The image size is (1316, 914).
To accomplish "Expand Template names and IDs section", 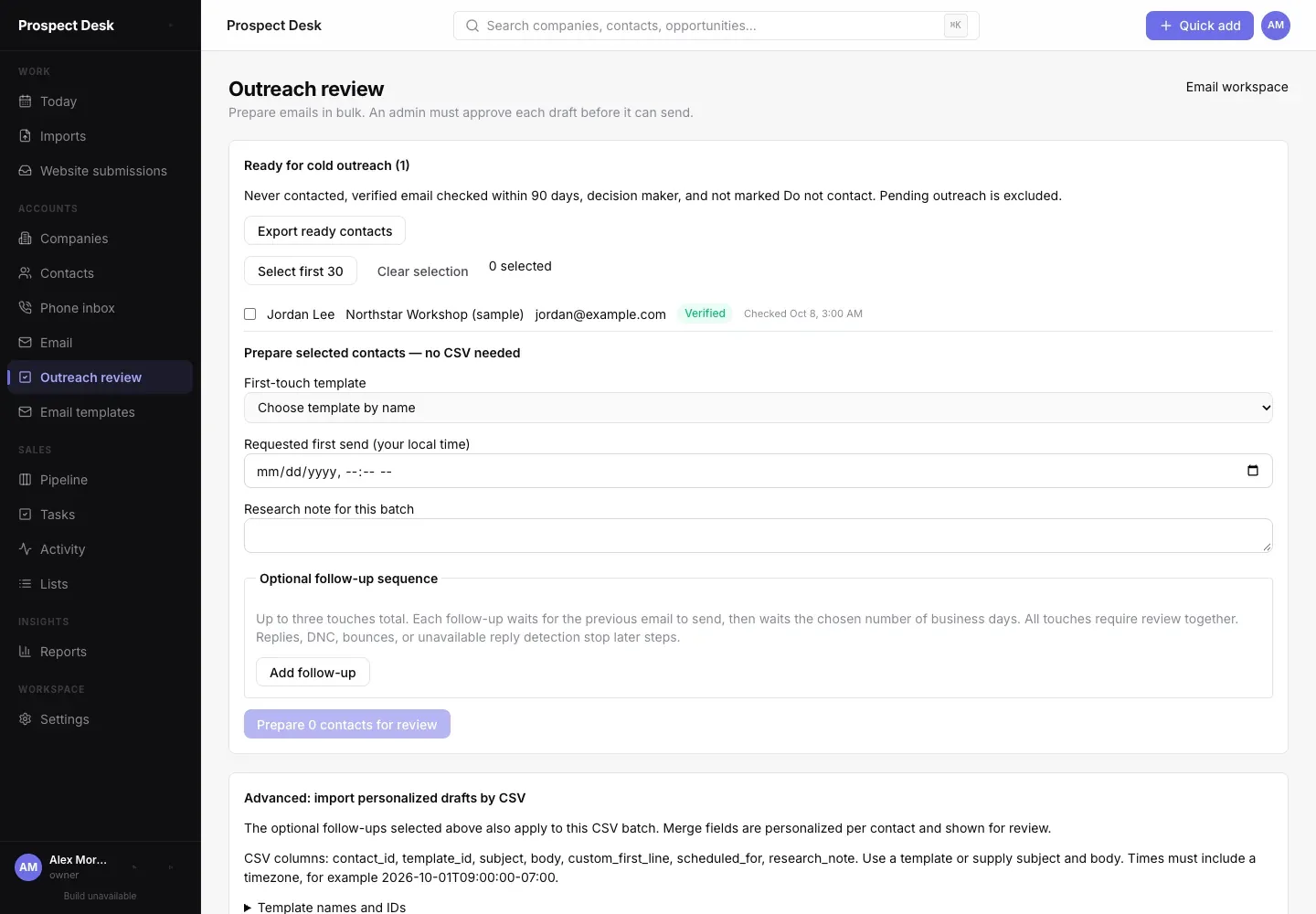I will point(325,908).
